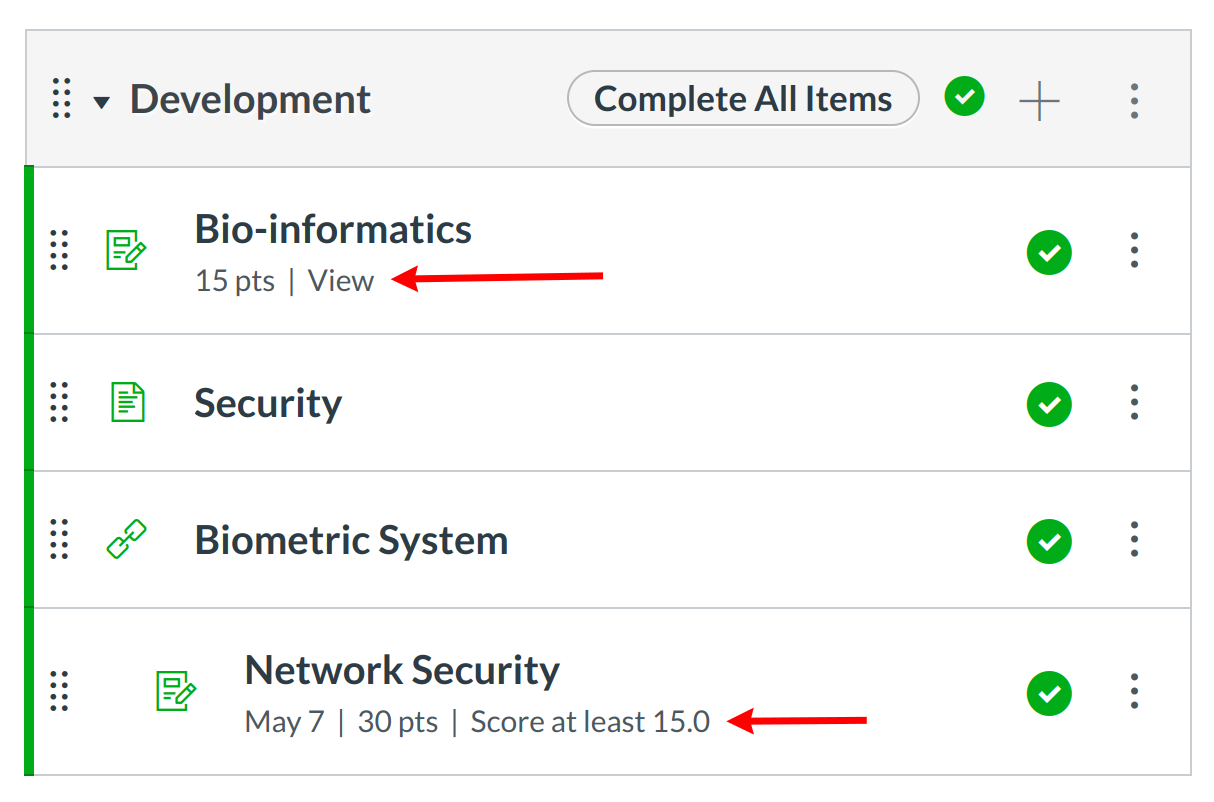Open the Security page link
Screen dimensions: 1214x802
(x=268, y=403)
